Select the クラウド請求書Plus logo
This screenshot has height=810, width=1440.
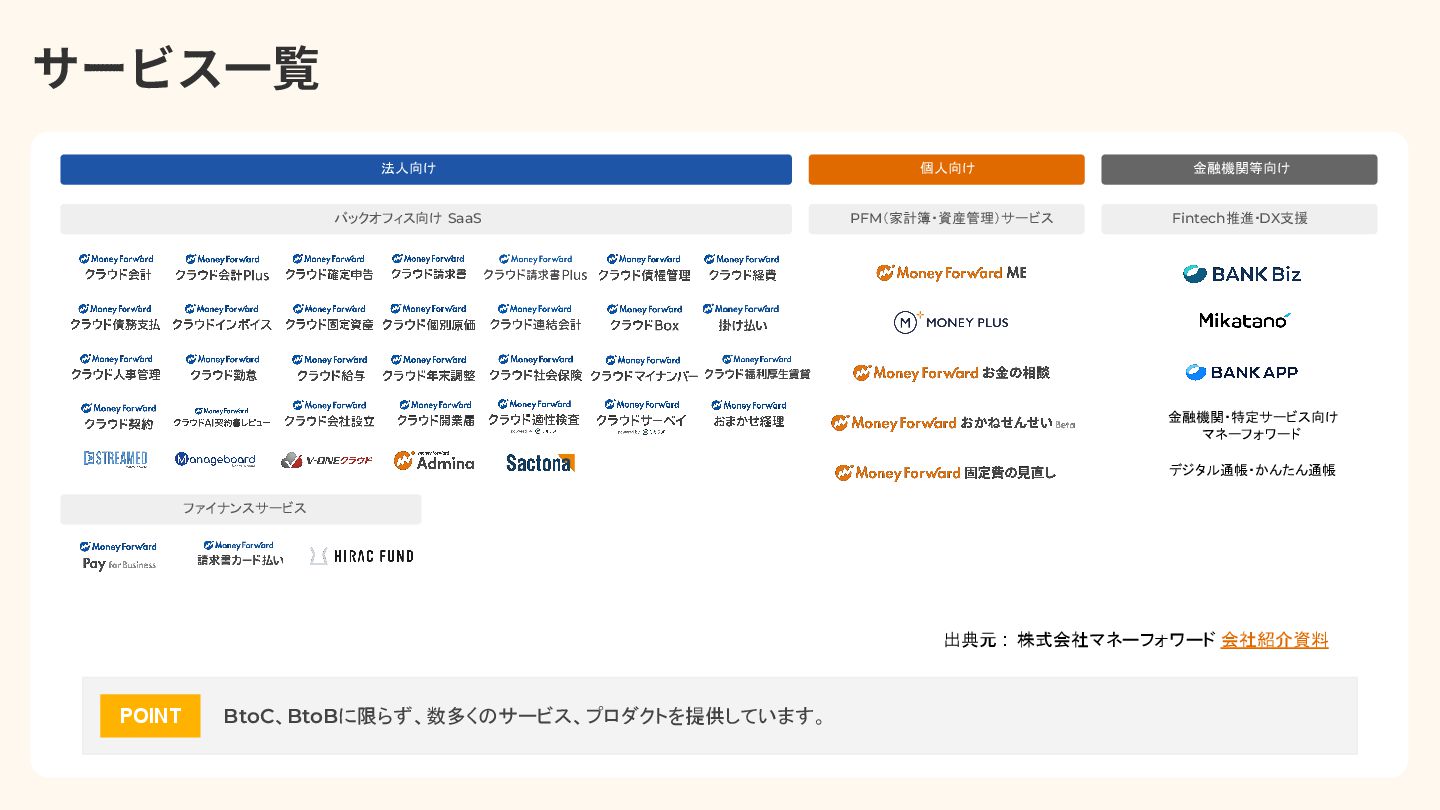pos(535,267)
